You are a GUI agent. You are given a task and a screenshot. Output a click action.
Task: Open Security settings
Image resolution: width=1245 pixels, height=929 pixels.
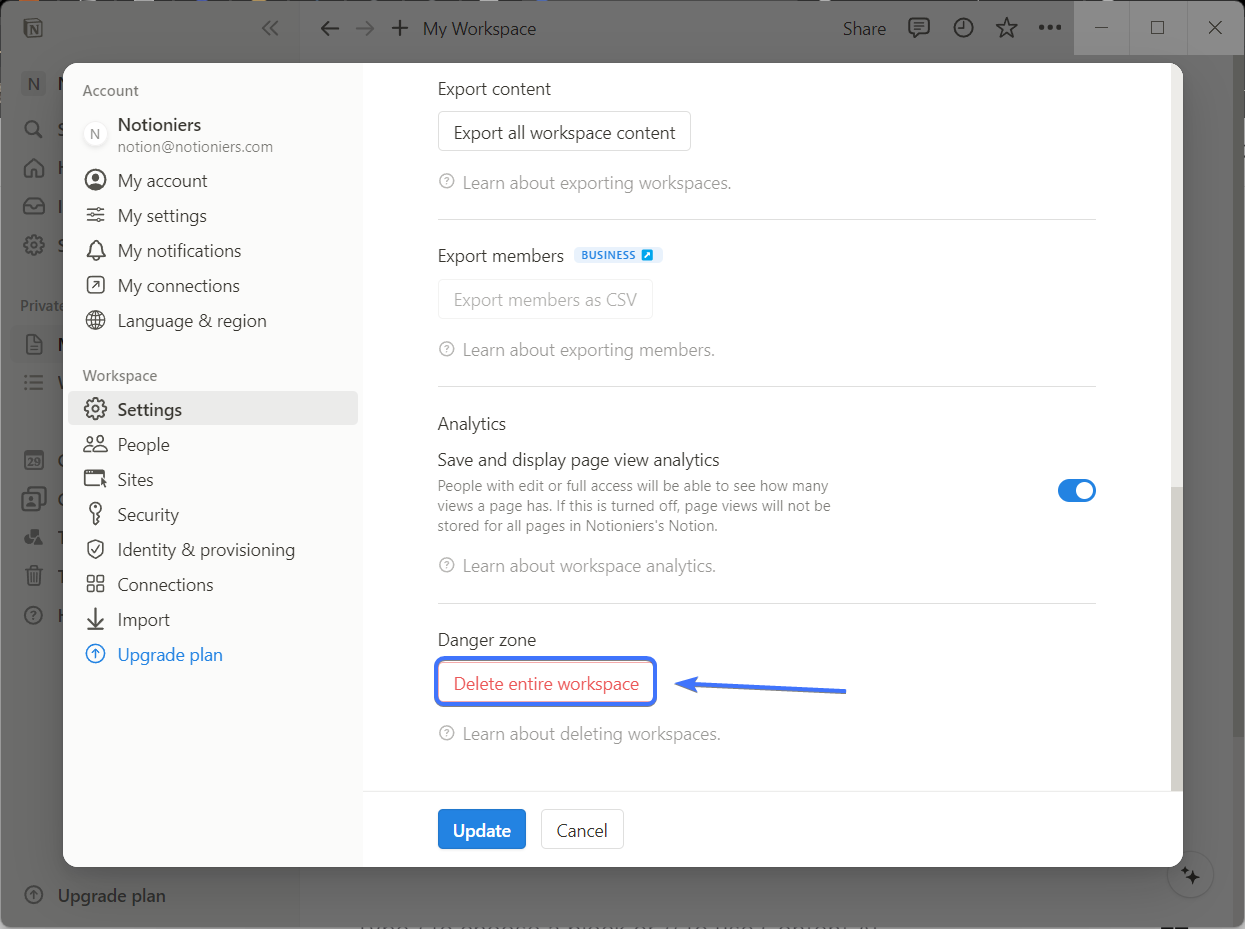tap(148, 515)
